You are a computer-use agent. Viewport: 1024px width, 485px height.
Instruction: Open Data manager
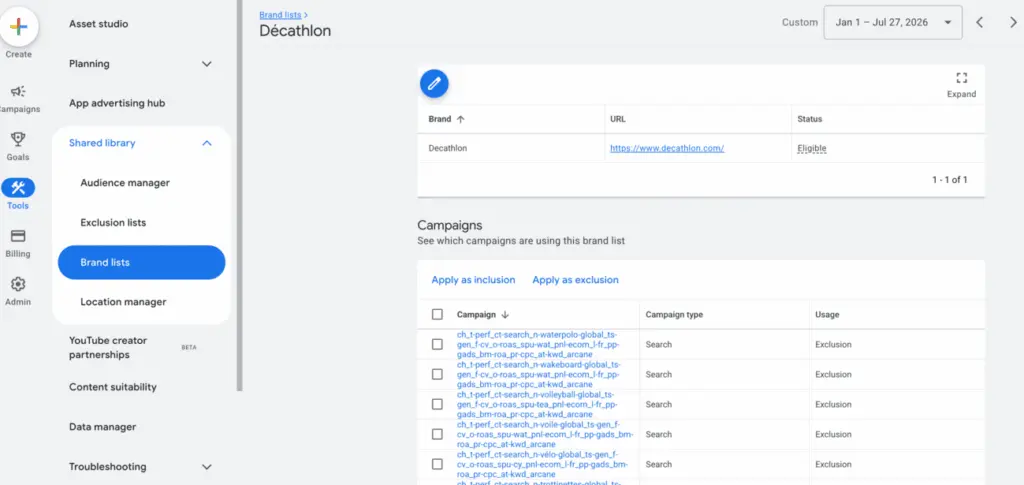pyautogui.click(x=103, y=427)
